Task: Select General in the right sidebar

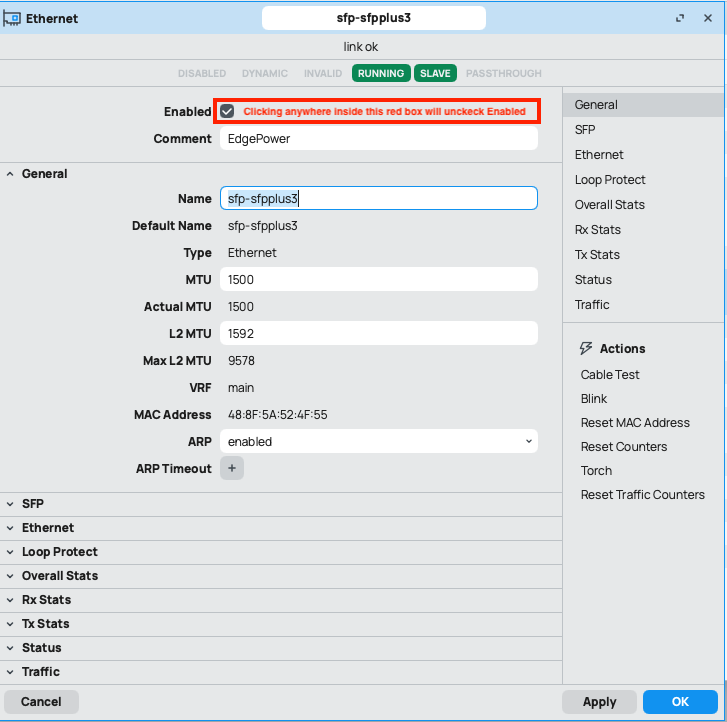Action: point(643,105)
